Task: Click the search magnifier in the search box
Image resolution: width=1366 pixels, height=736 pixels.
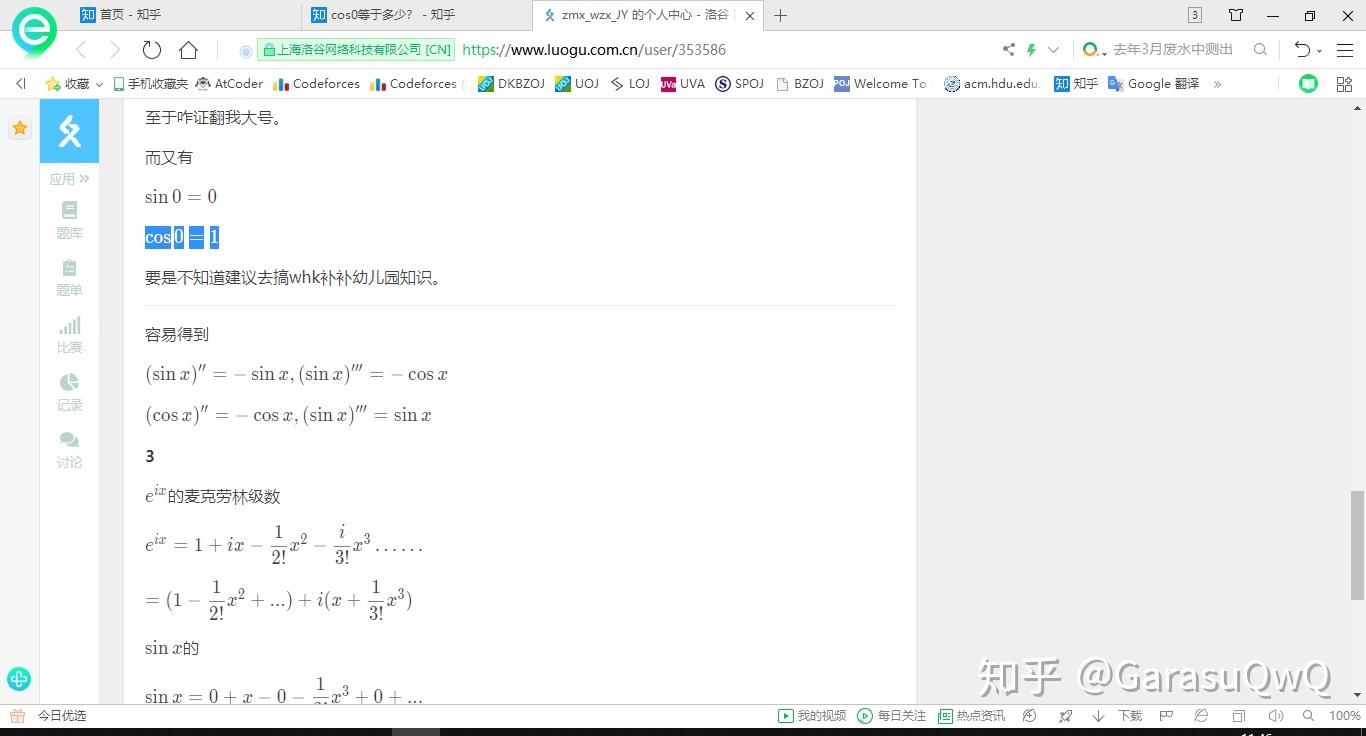Action: coord(1260,49)
